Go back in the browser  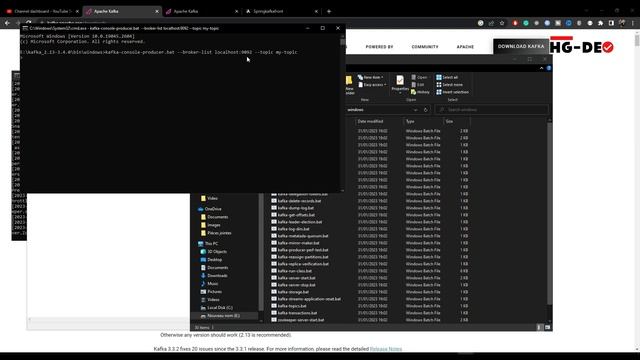pos(7,23)
